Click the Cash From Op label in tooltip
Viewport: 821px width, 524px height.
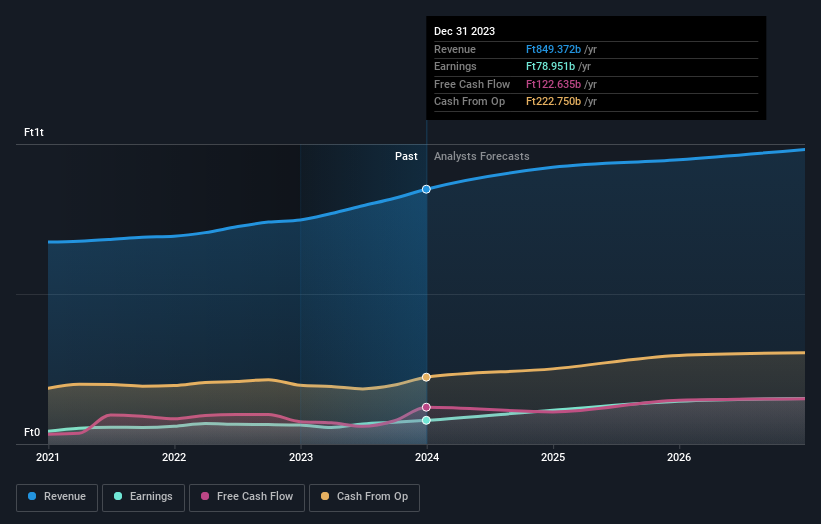[x=469, y=102]
